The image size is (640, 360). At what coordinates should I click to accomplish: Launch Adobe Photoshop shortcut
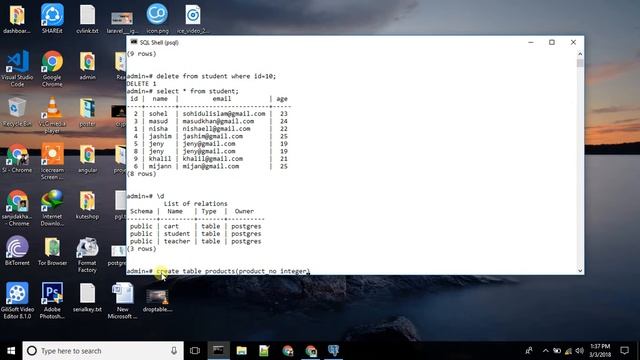(52, 301)
